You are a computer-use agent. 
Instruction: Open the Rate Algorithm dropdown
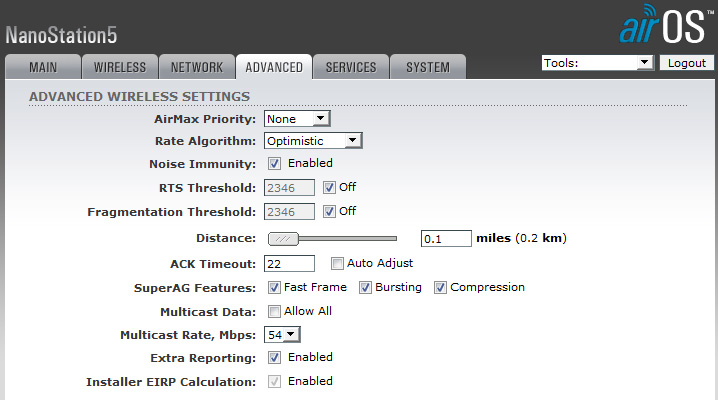313,141
